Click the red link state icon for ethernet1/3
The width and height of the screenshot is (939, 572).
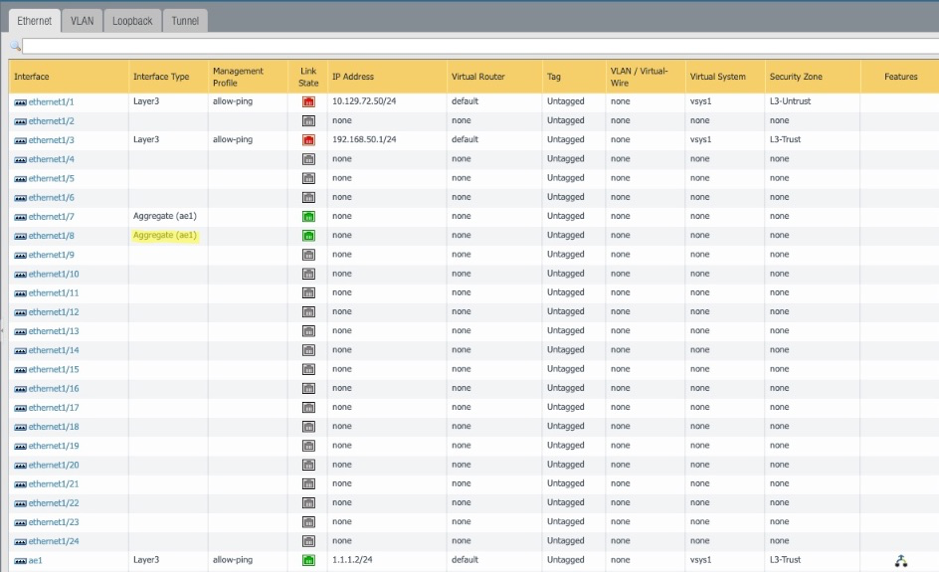pos(308,140)
